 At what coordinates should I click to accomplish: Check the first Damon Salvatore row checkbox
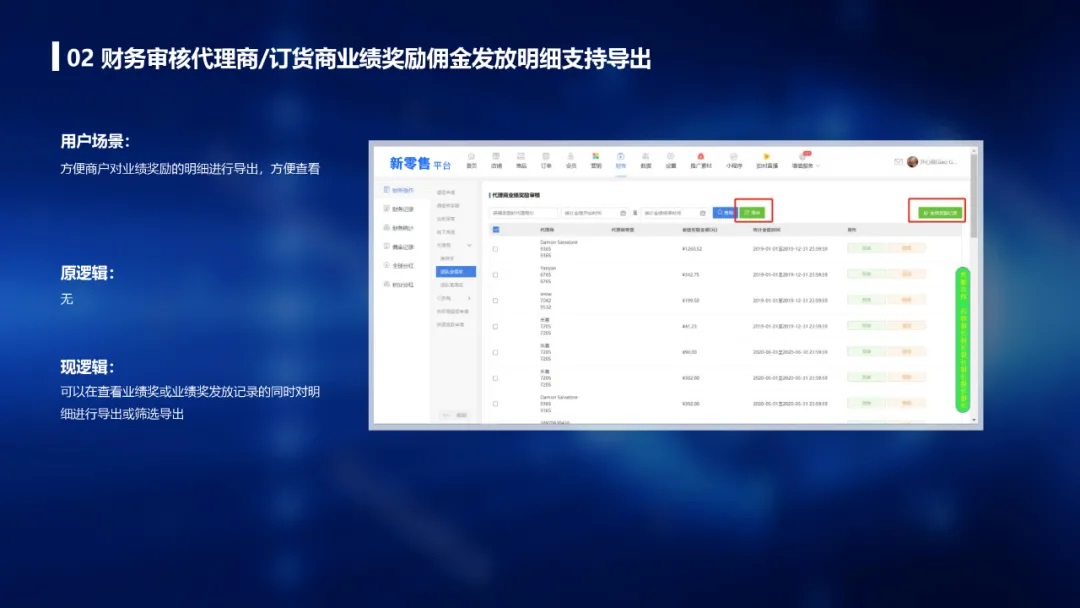496,248
